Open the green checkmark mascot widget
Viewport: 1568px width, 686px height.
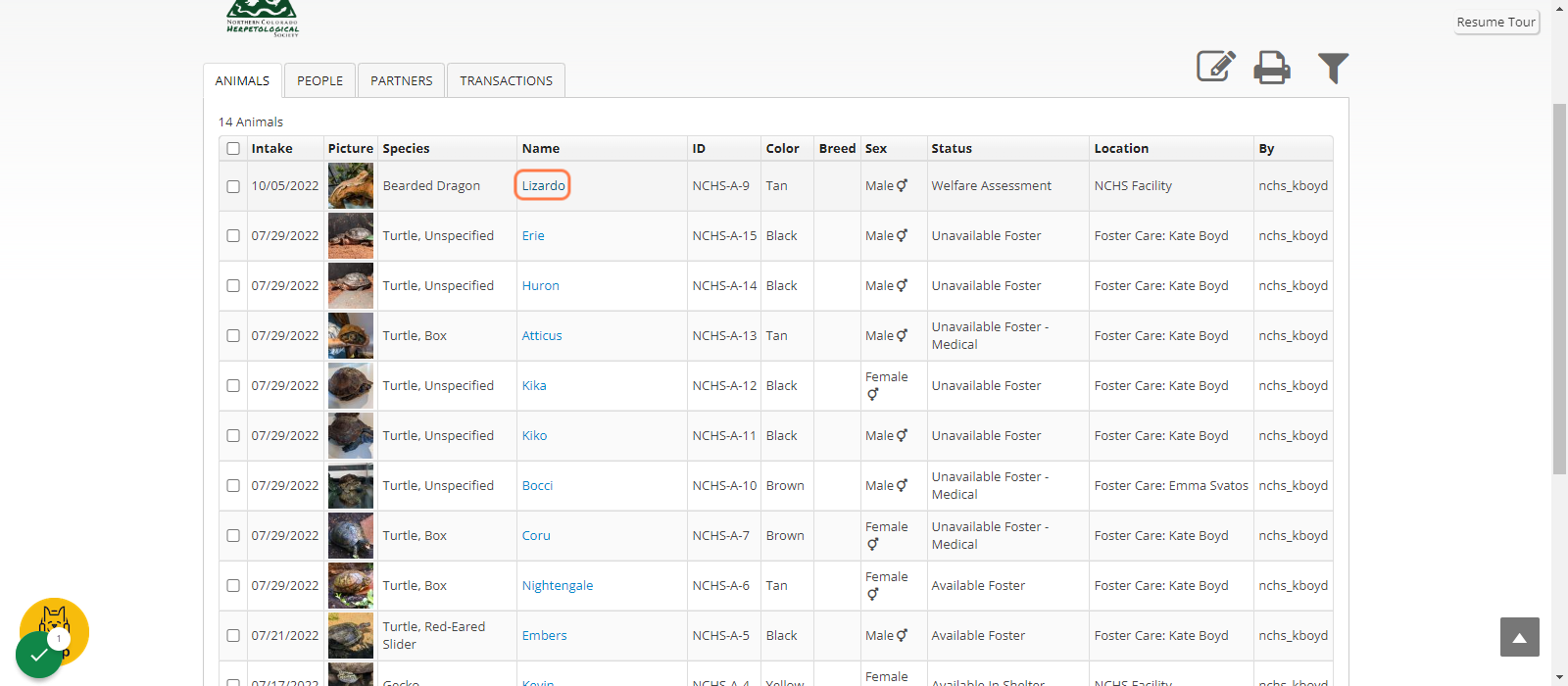(39, 654)
